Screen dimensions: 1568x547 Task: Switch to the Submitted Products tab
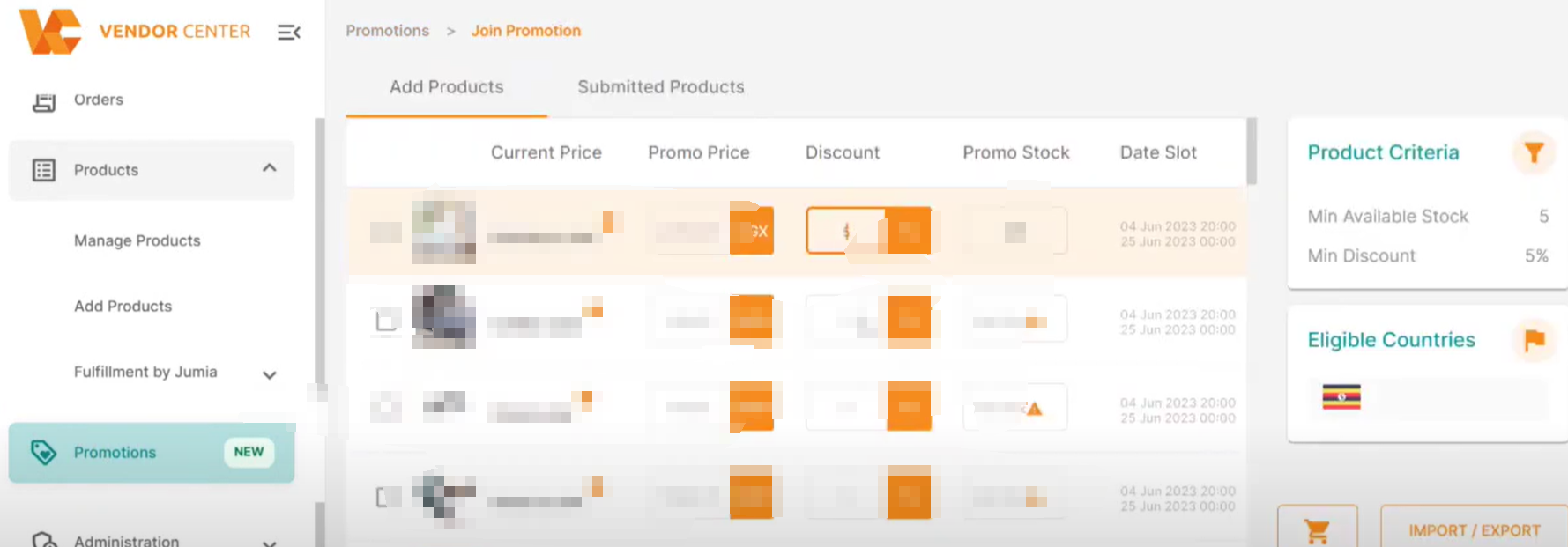pyautogui.click(x=661, y=87)
